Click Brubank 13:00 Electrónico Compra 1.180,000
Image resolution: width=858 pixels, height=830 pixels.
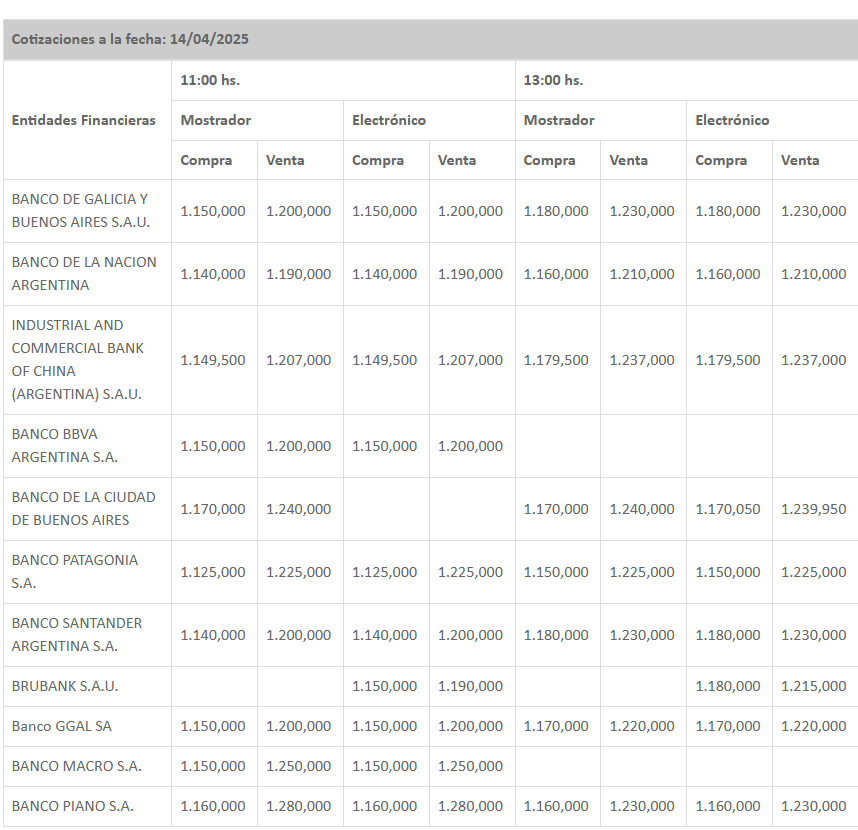(x=728, y=686)
